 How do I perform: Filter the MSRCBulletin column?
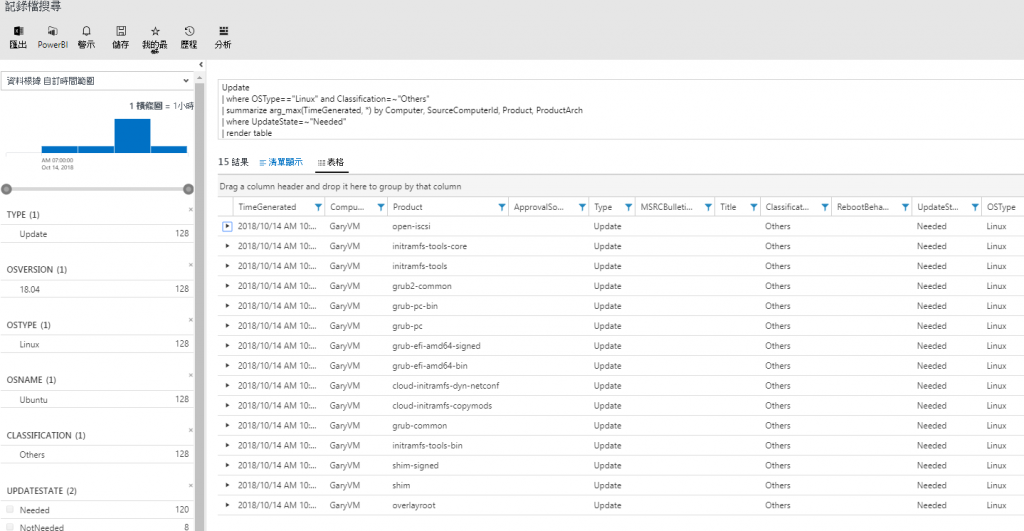(708, 207)
